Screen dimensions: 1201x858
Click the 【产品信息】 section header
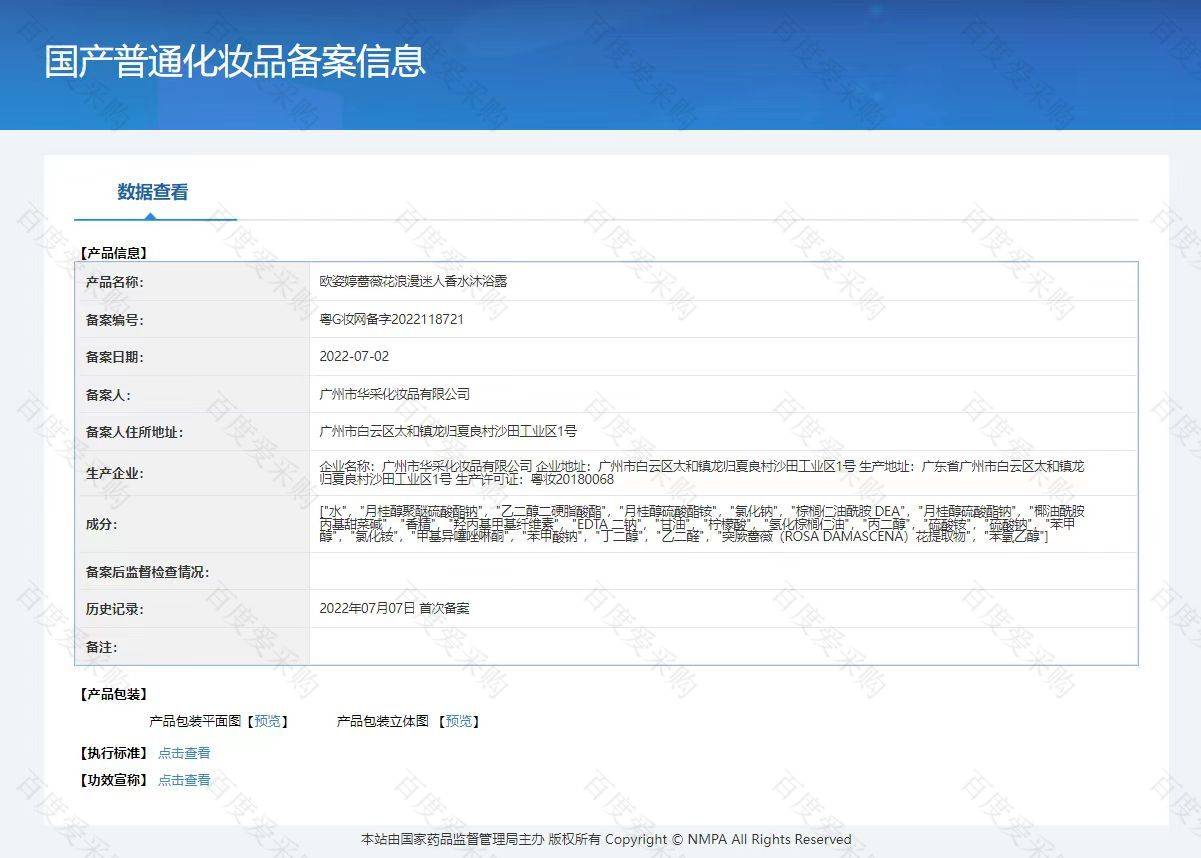[113, 253]
